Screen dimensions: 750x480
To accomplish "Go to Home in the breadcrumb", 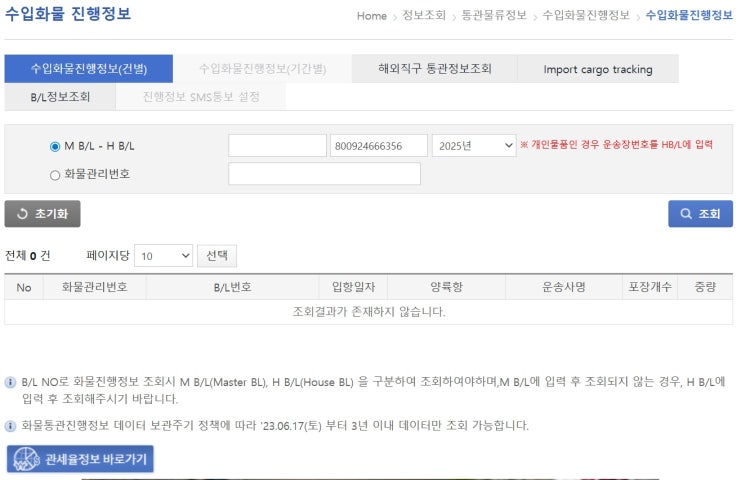I will pos(371,16).
